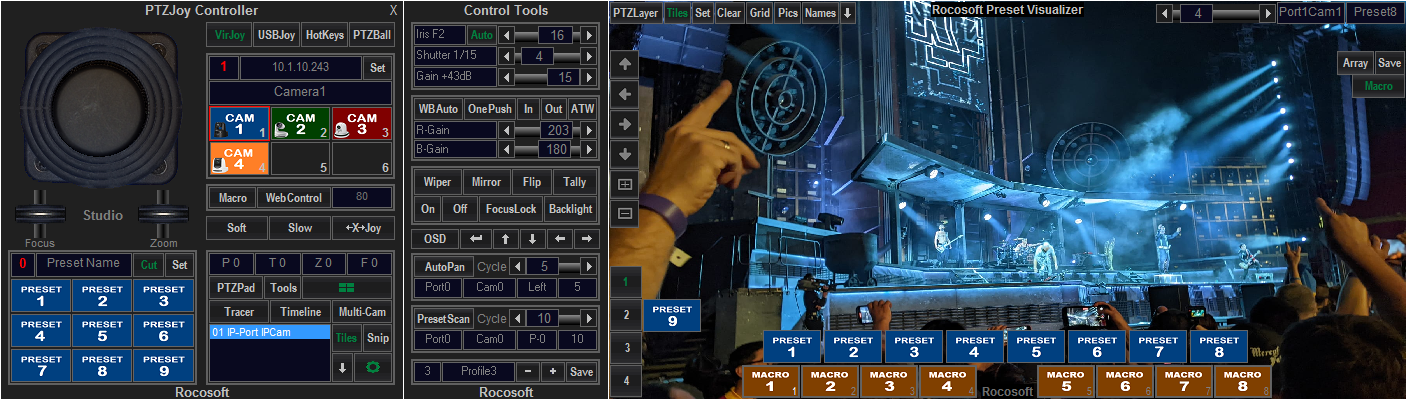Click the plus button beside Profile3
This screenshot has height=400, width=1407.
coord(551,371)
